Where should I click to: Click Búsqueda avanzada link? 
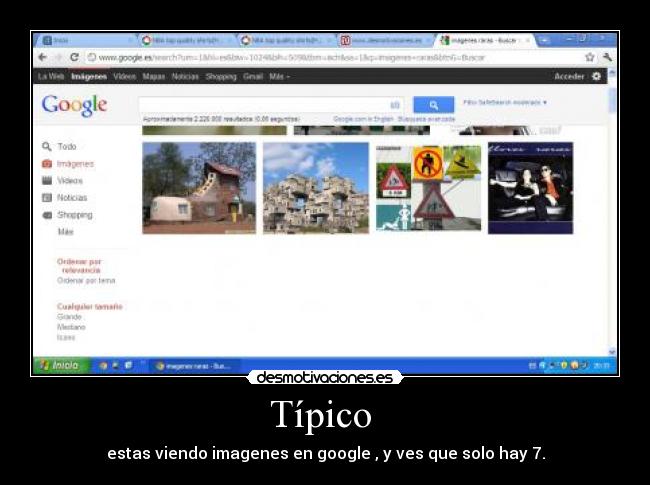click(426, 119)
